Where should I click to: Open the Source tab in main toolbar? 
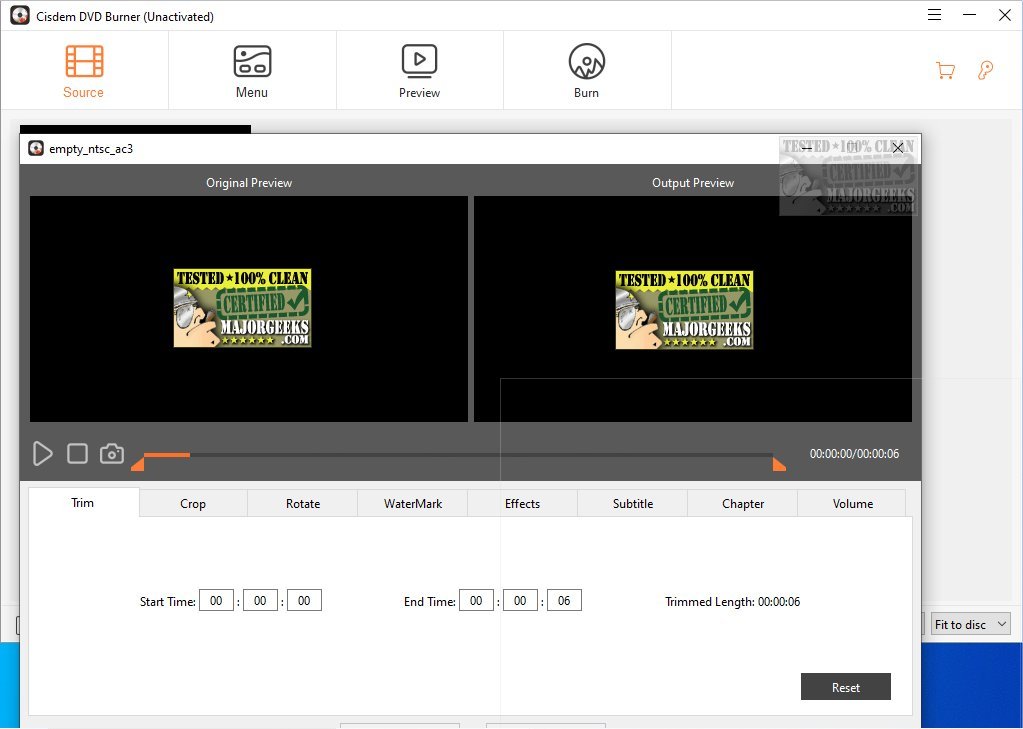click(84, 71)
